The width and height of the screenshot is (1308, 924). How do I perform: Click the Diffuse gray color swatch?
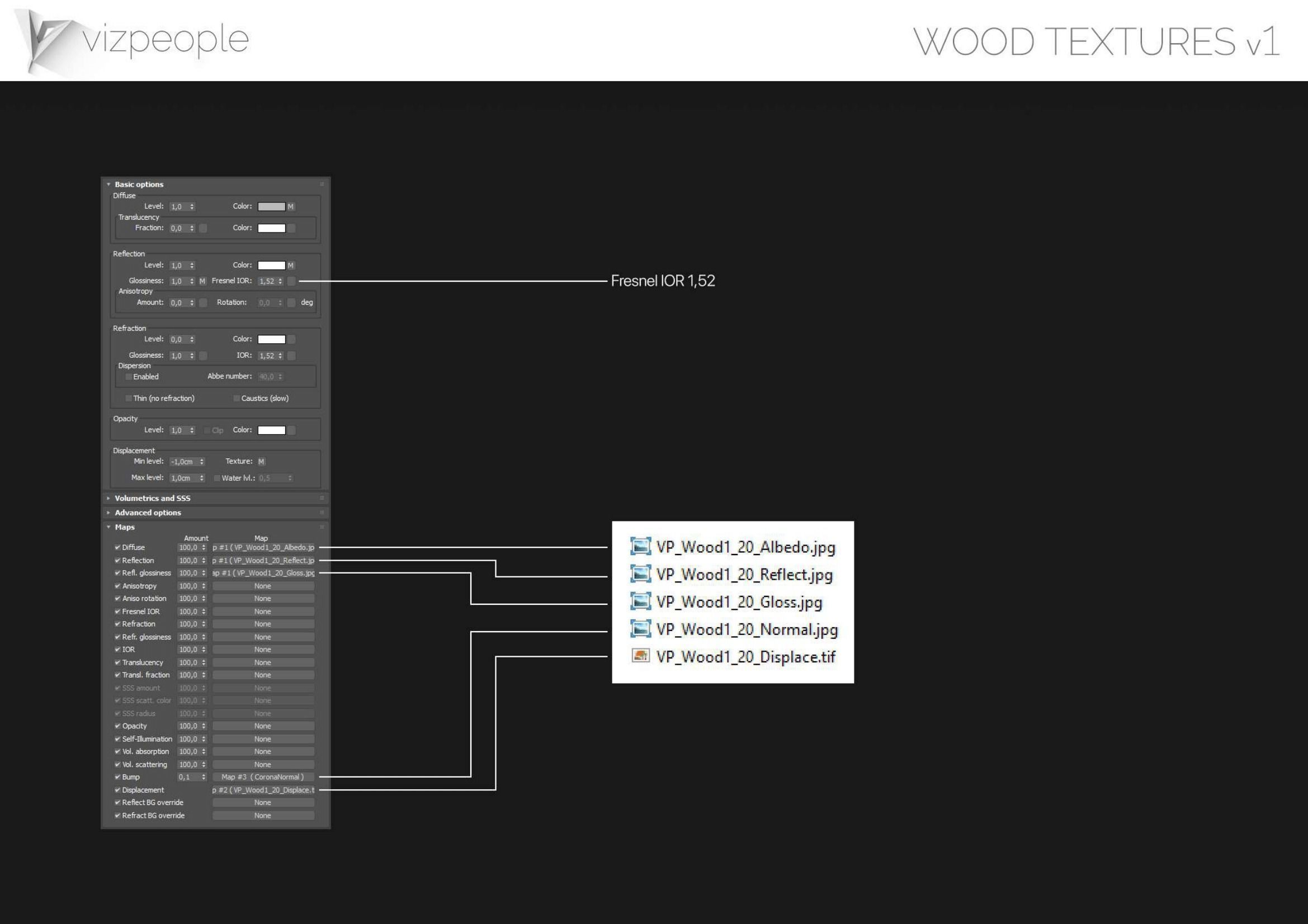pyautogui.click(x=271, y=207)
